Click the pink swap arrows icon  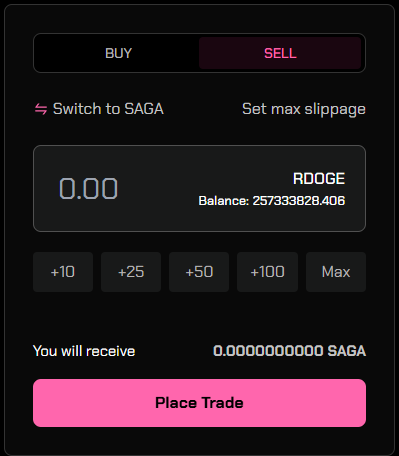click(41, 109)
